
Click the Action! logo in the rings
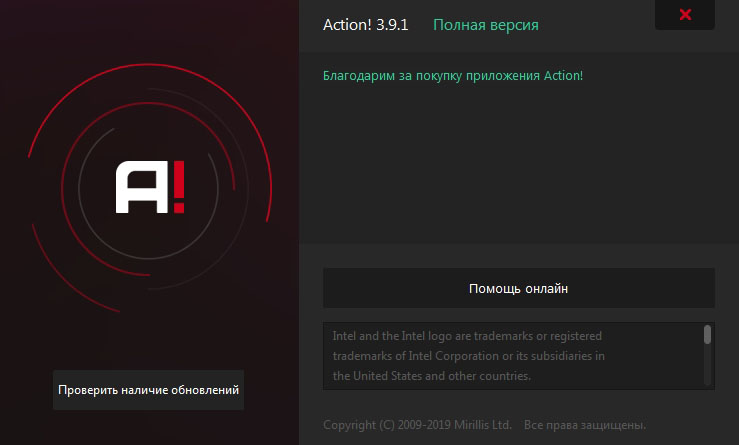point(150,188)
